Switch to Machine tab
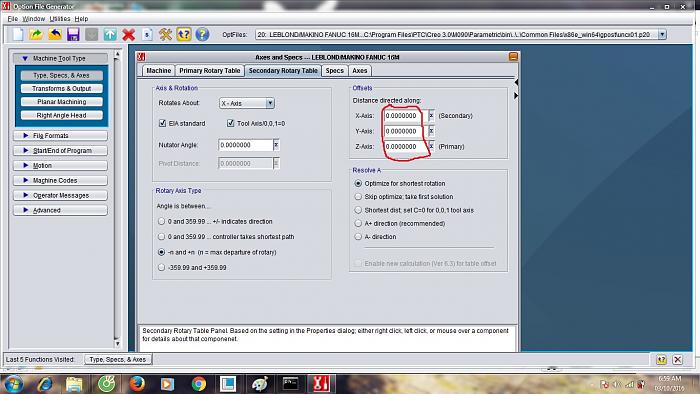The width and height of the screenshot is (700, 394). (158, 71)
